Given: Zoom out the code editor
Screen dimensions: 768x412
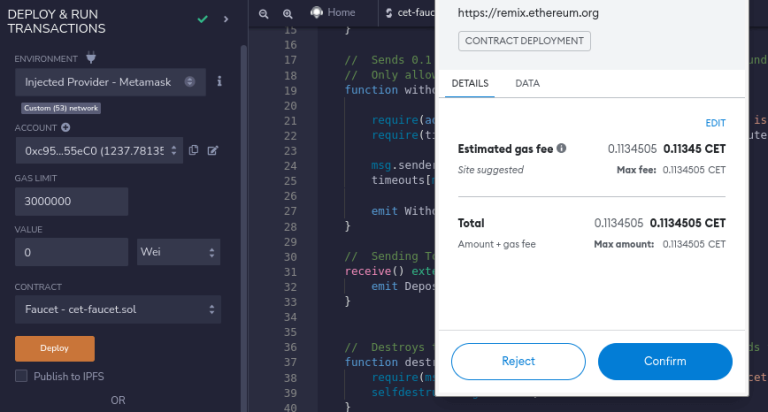Looking at the screenshot, I should 264,13.
